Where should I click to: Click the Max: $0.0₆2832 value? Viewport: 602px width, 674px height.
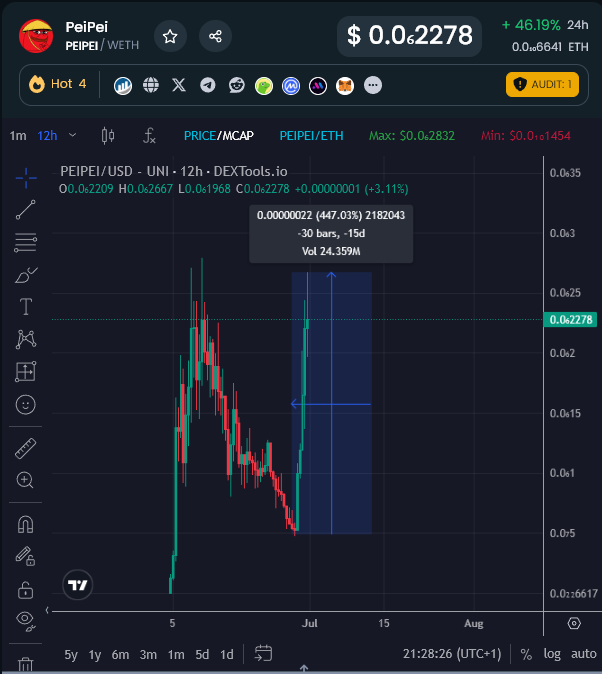pyautogui.click(x=412, y=136)
